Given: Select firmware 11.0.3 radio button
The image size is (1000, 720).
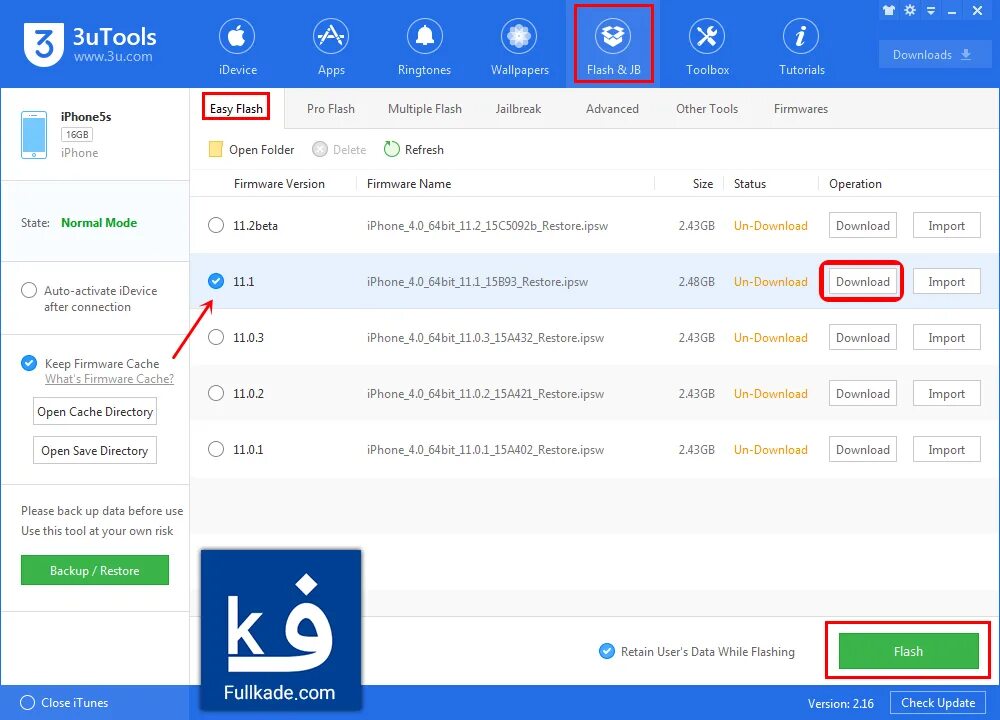Looking at the screenshot, I should [x=216, y=337].
